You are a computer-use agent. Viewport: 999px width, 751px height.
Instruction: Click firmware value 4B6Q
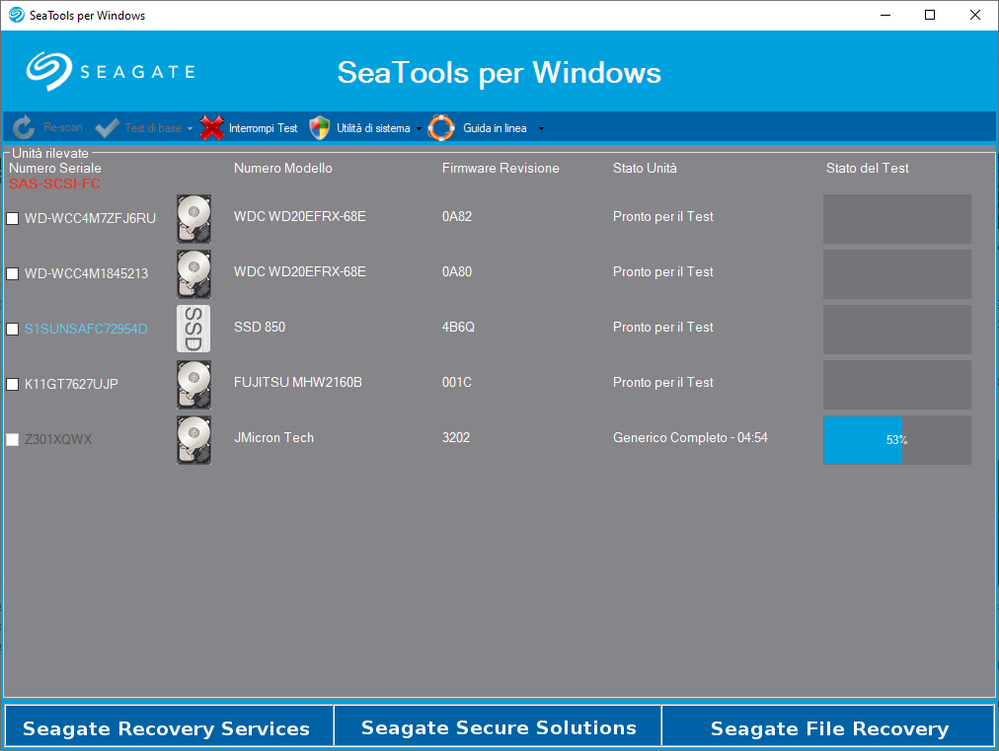458,327
